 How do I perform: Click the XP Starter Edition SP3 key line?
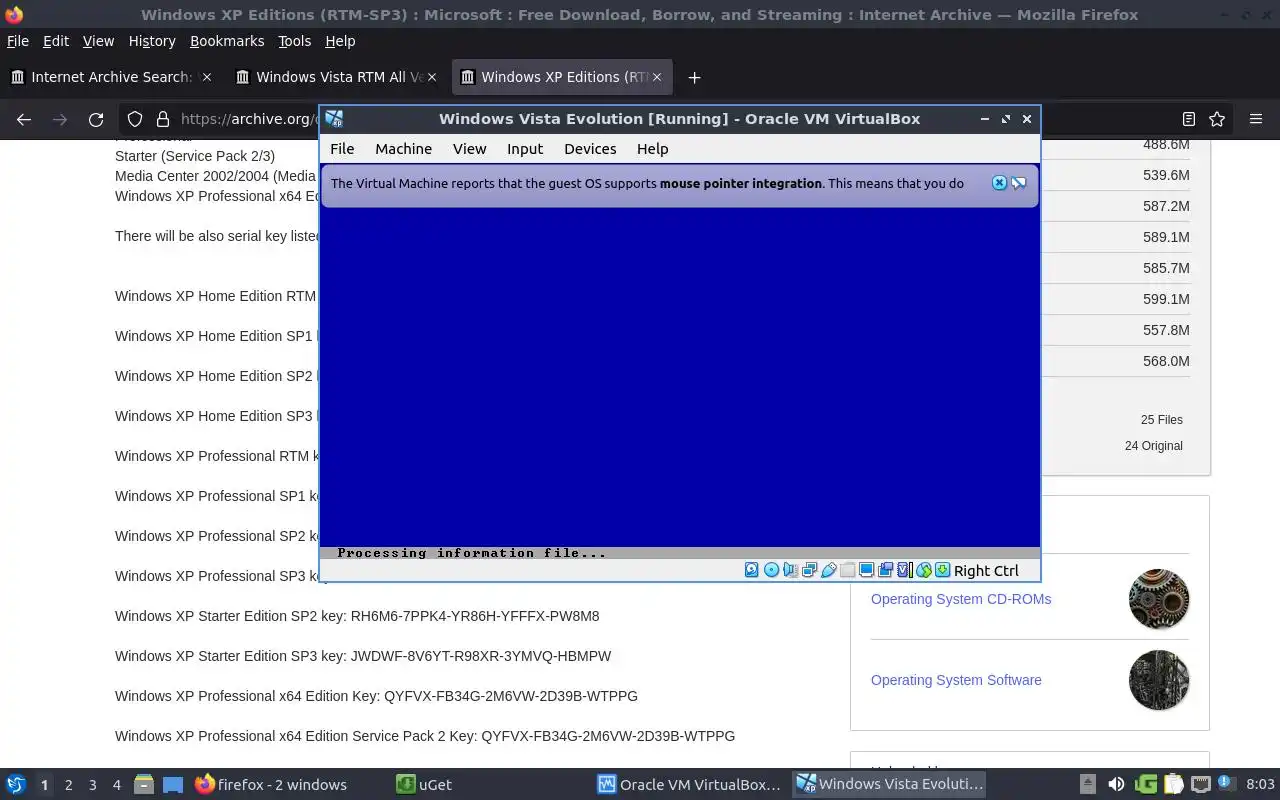363,656
